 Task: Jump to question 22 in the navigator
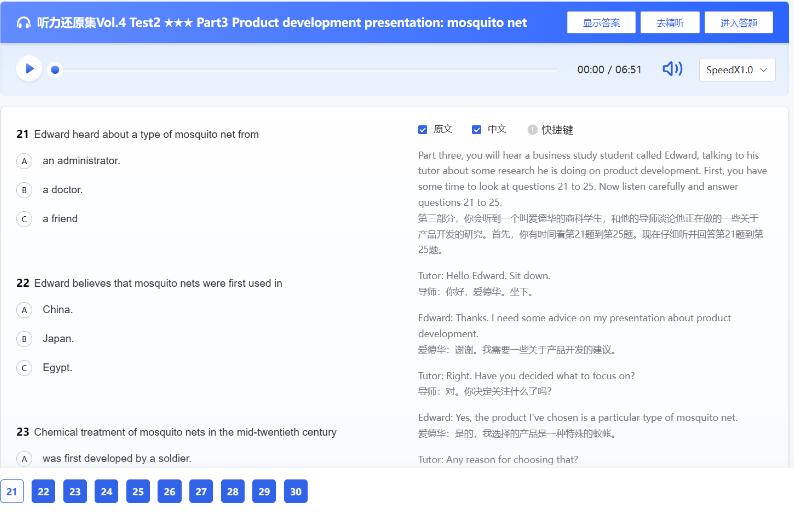click(43, 491)
